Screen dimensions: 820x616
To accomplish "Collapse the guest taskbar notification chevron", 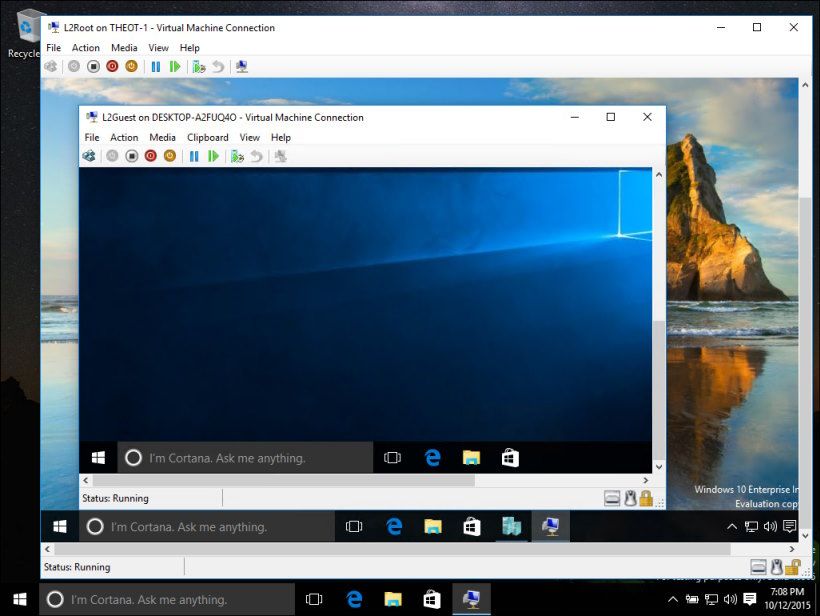I will tap(731, 527).
